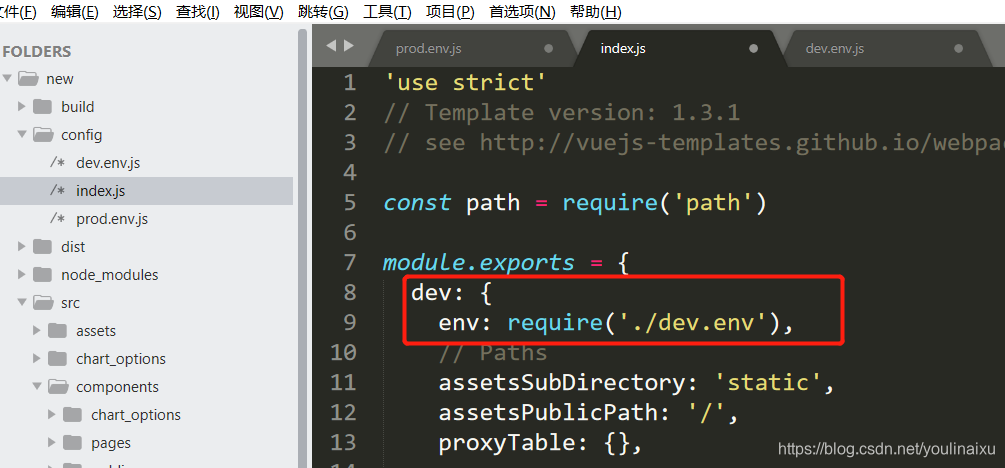Close the prod.env.js tab via unsaved dot

pos(549,49)
